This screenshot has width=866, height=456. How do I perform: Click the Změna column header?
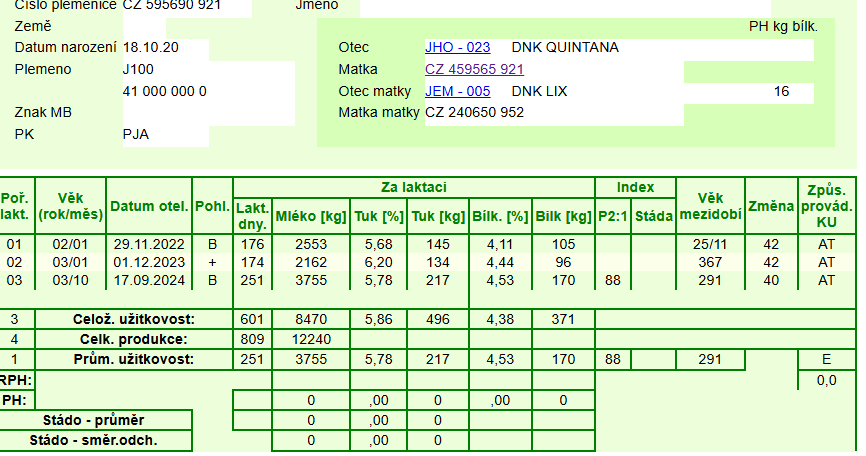coord(770,206)
